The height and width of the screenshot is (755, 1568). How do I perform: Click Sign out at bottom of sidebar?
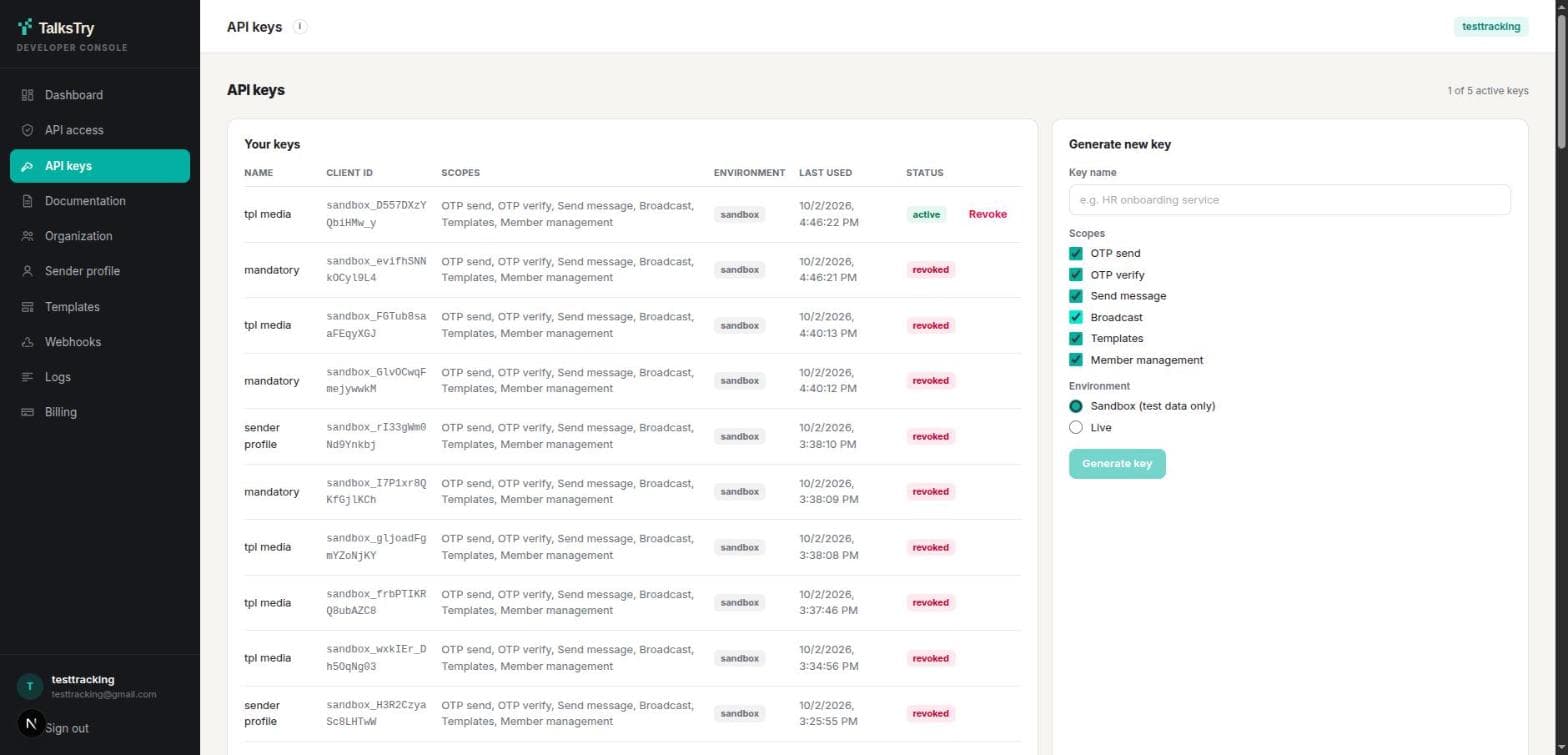[67, 728]
